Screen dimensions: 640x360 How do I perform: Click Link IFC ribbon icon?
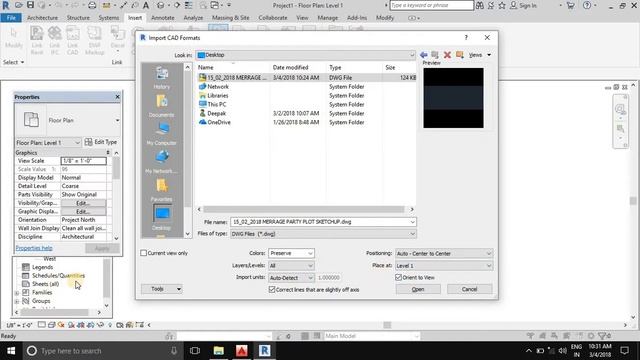tap(55, 40)
